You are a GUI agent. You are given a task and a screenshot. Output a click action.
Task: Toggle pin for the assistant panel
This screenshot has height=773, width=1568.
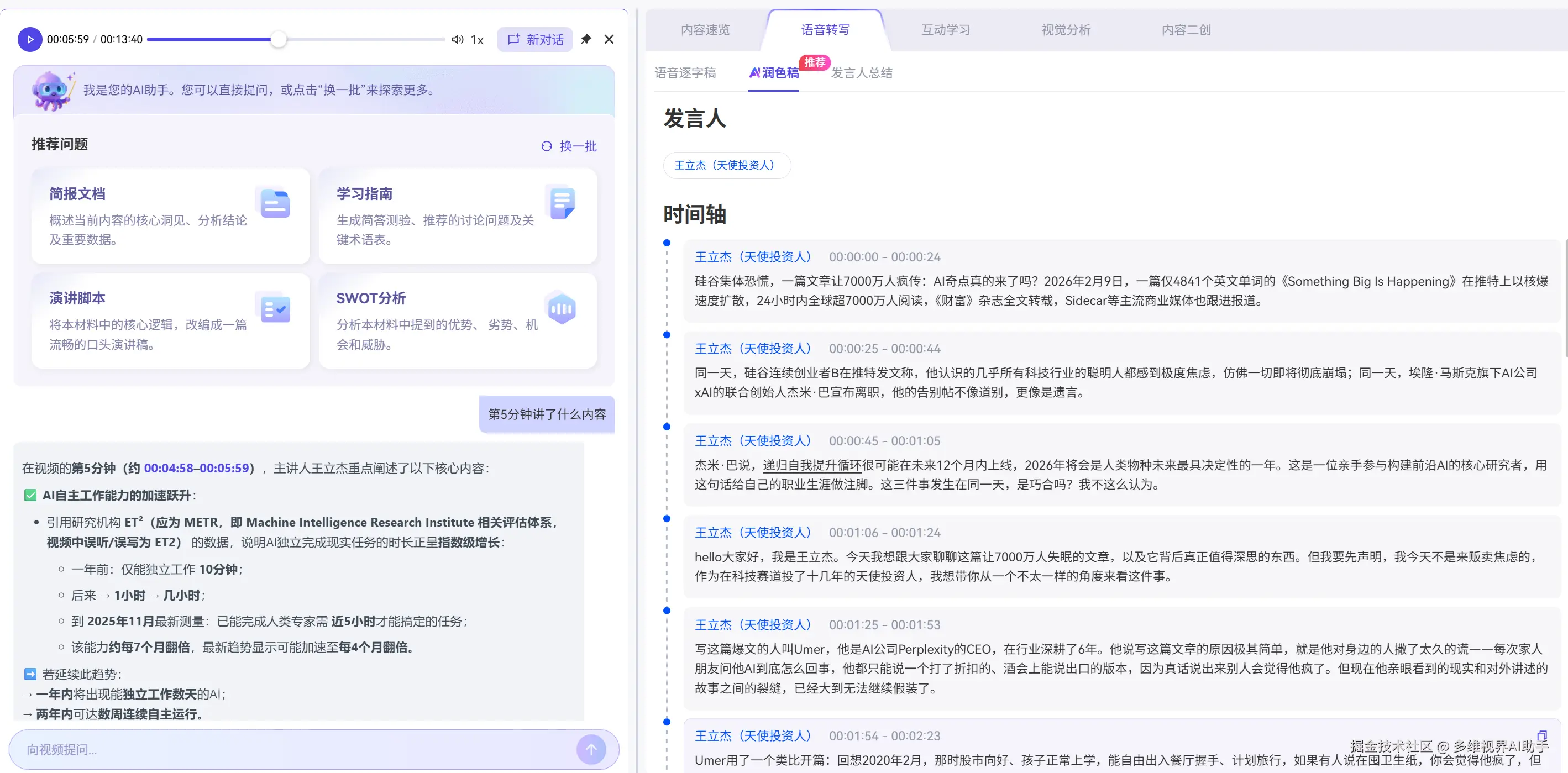coord(585,39)
